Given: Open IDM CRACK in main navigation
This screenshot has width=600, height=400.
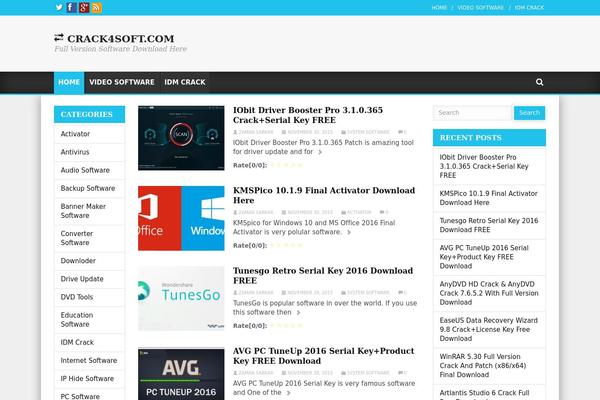Looking at the screenshot, I should click(x=185, y=82).
